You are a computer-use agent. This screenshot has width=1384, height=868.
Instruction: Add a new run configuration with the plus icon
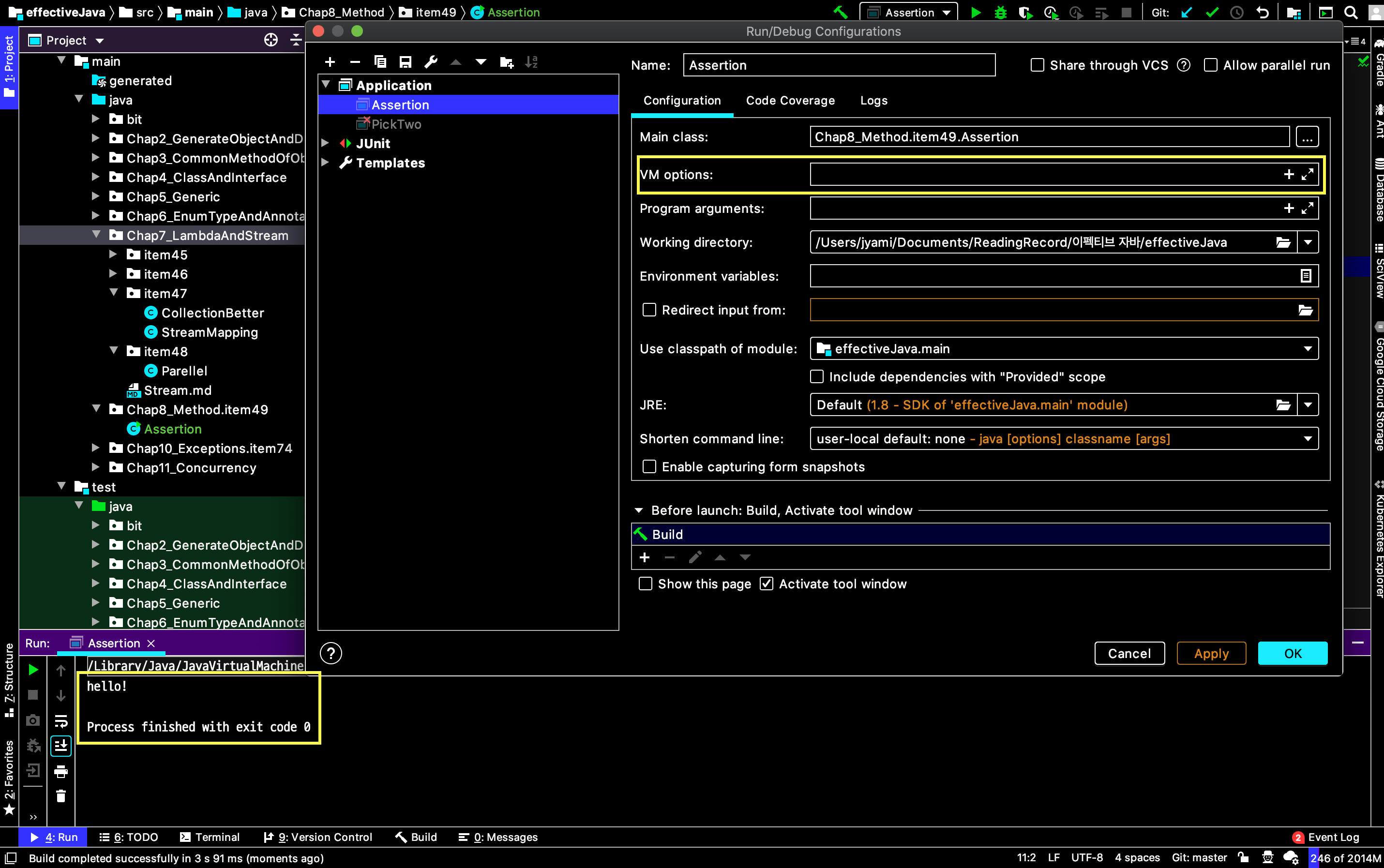coord(330,62)
